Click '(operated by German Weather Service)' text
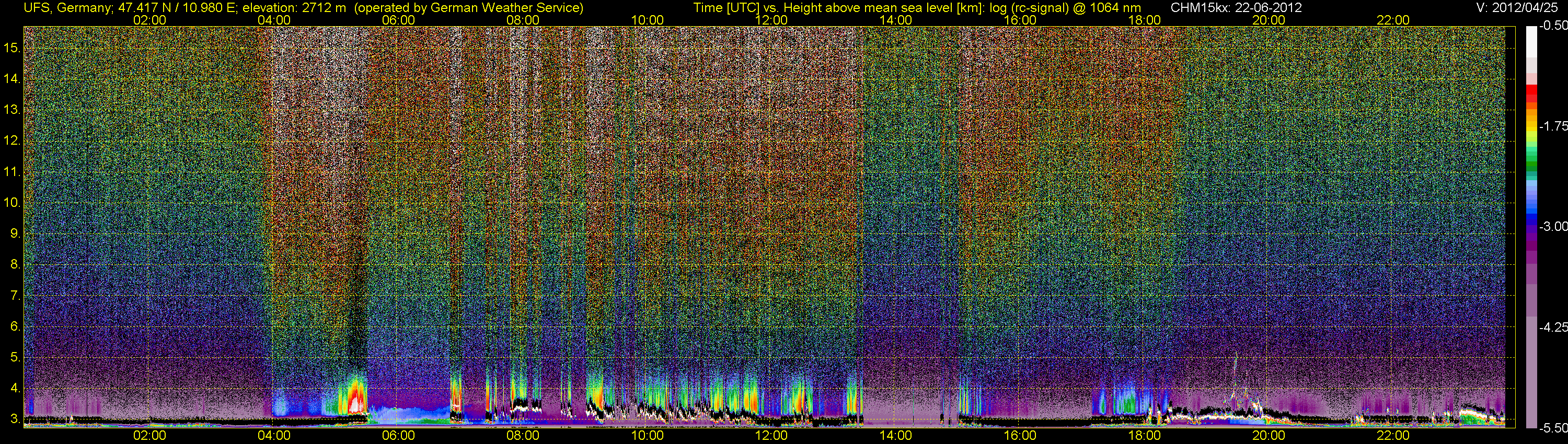The width and height of the screenshot is (1568, 444). click(x=469, y=7)
